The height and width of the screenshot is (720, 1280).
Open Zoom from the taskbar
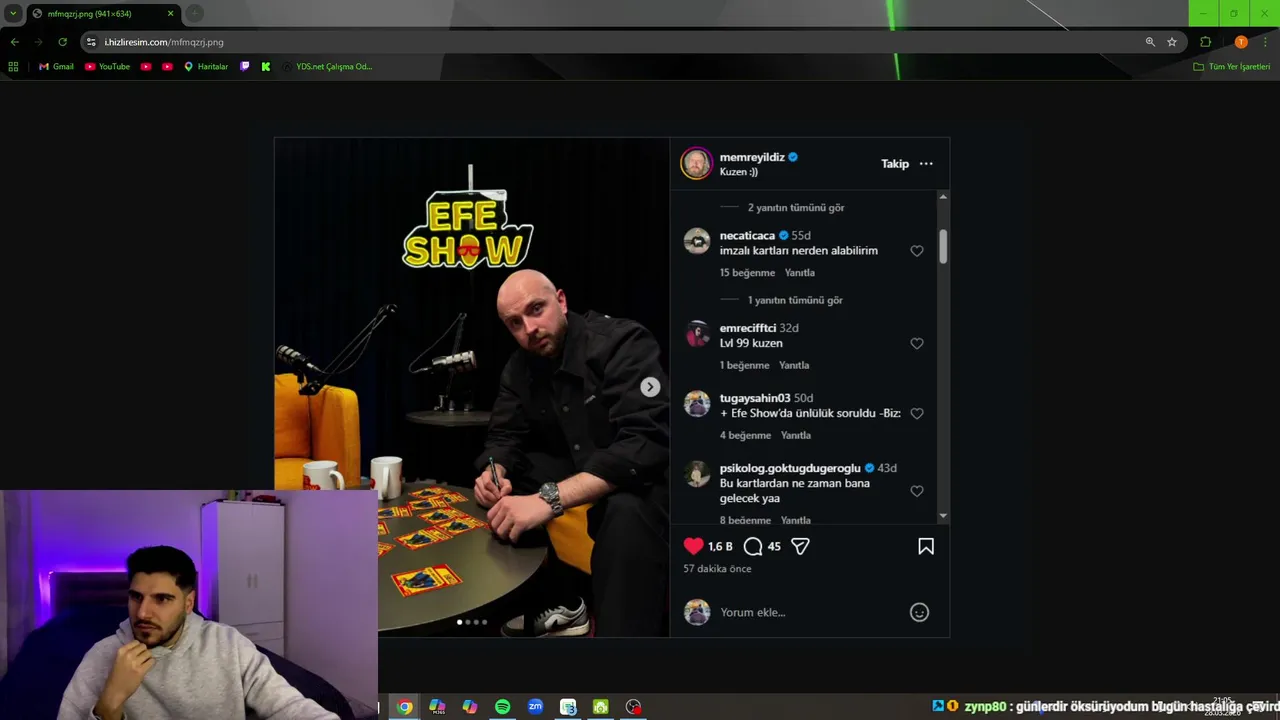click(535, 707)
